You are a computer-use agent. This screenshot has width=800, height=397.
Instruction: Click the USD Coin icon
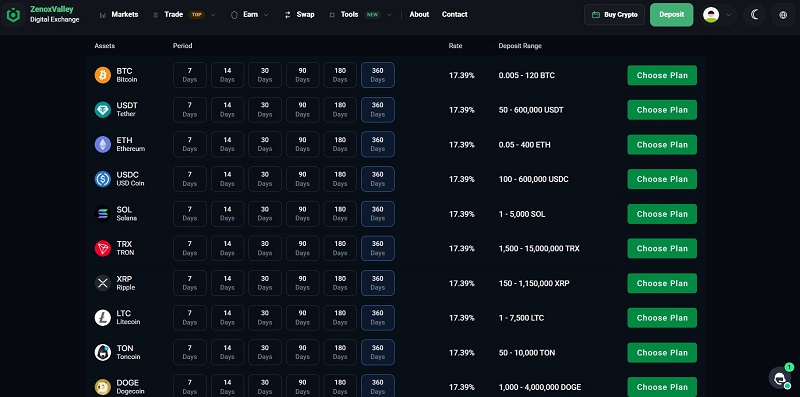click(x=103, y=179)
